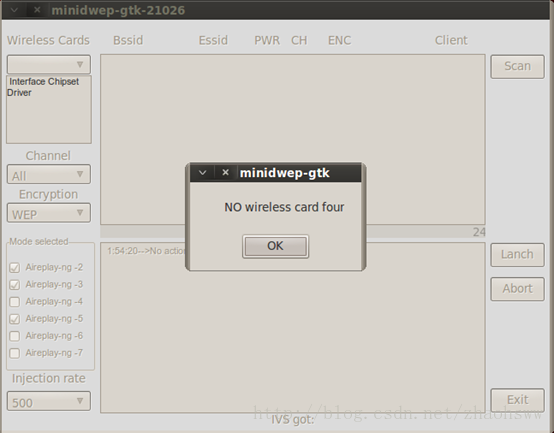Click the Interface Chipset Driver list box
Viewport: 554px width, 433px height.
49,109
